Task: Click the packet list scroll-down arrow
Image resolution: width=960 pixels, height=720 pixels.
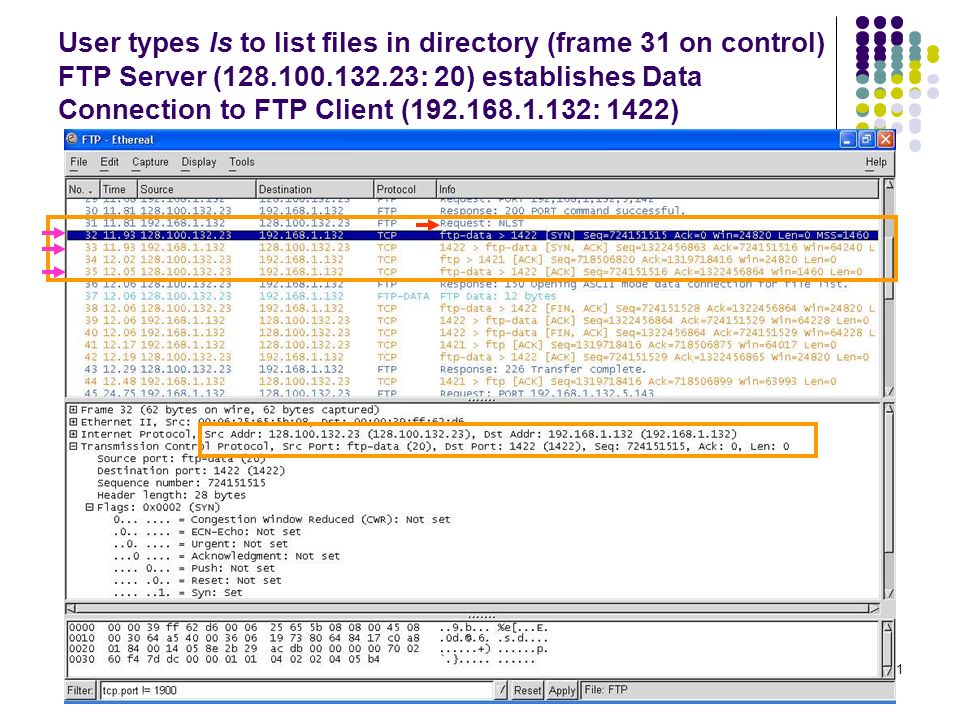Action: click(x=888, y=391)
